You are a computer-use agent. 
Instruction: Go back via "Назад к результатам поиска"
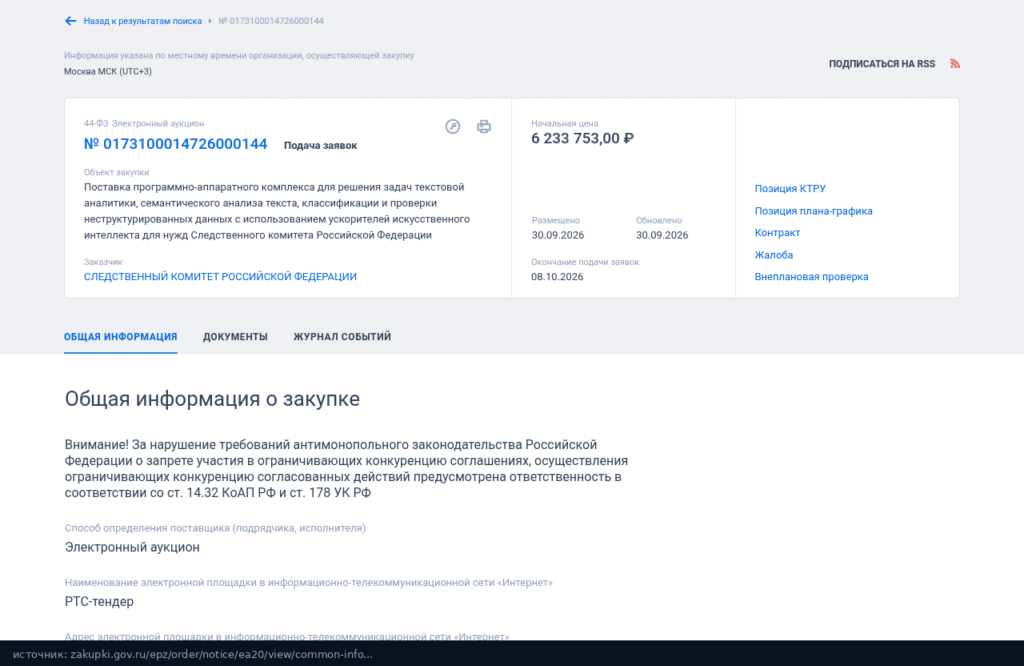(142, 21)
